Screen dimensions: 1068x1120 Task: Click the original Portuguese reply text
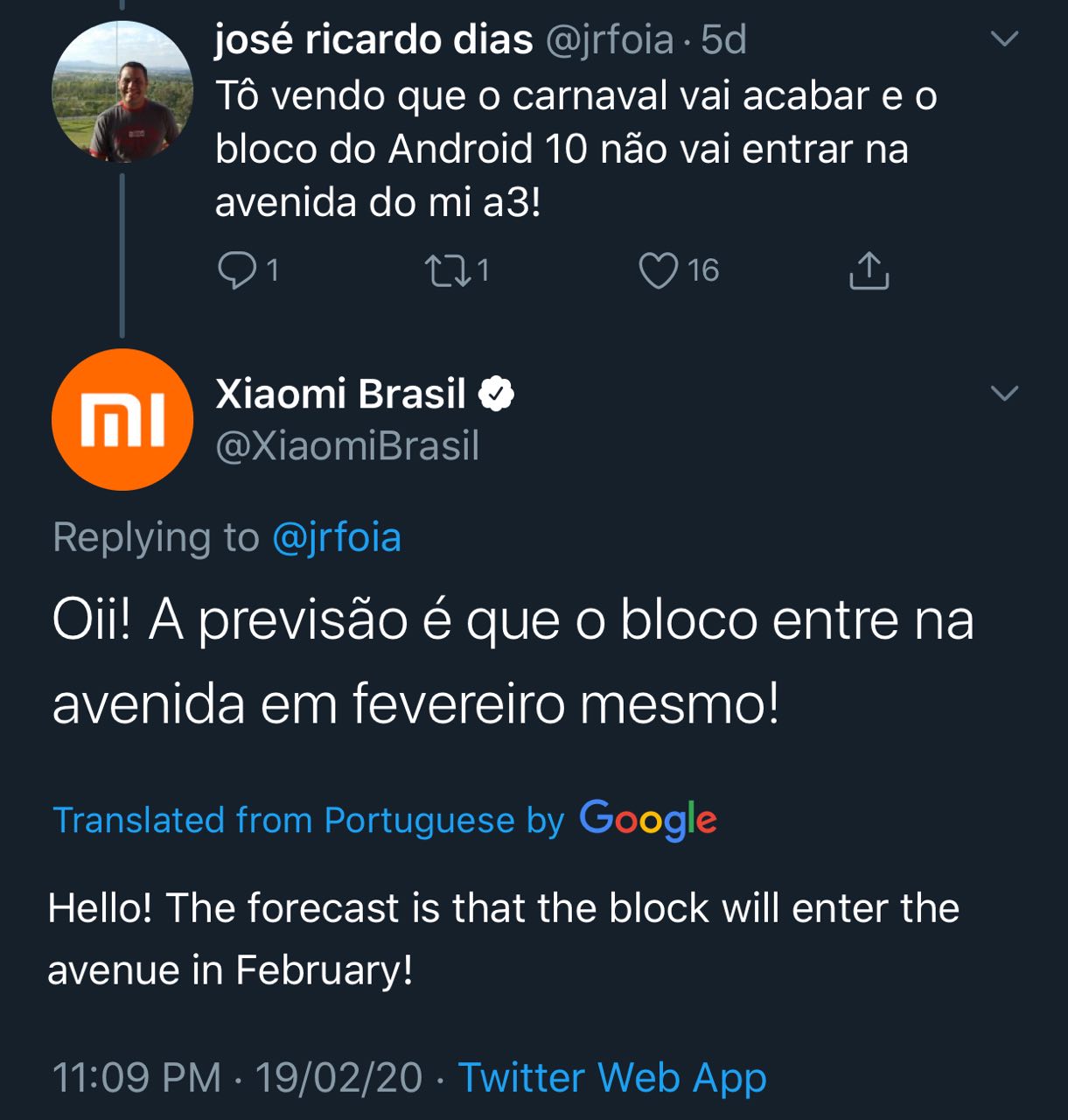[512, 661]
